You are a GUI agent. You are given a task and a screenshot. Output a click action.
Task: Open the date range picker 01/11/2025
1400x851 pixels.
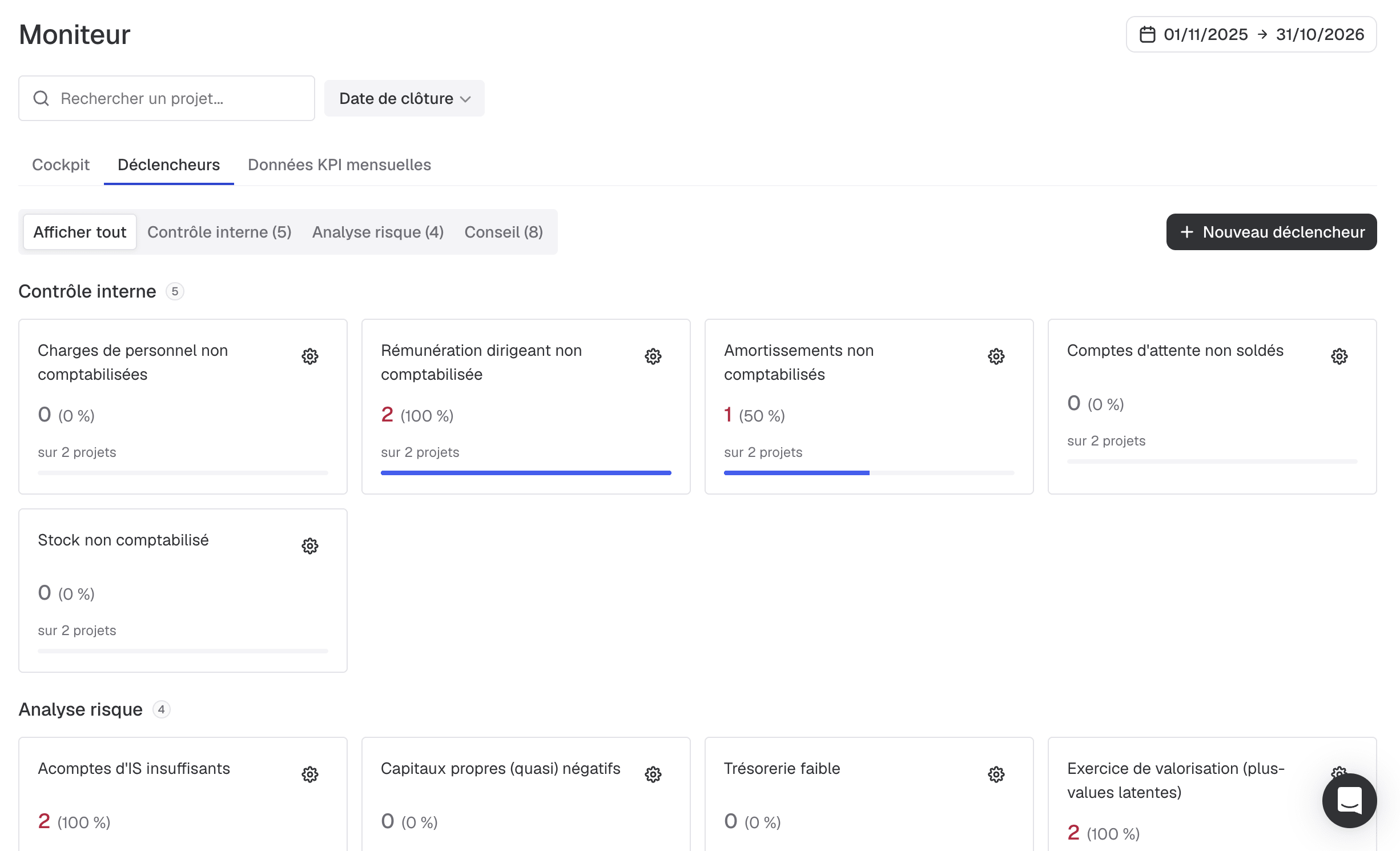1252,34
